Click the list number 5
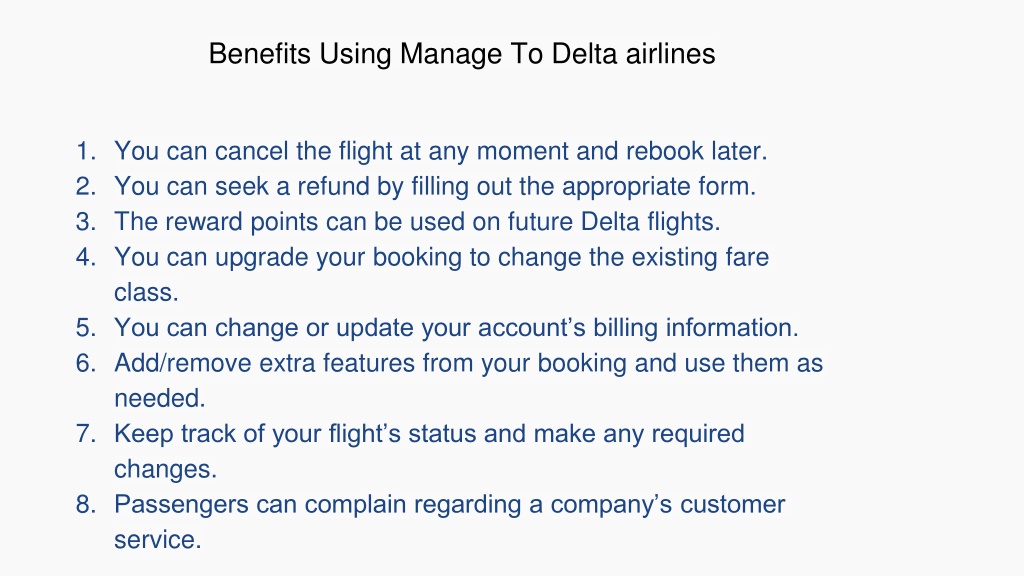The height and width of the screenshot is (576, 1024). [86, 328]
